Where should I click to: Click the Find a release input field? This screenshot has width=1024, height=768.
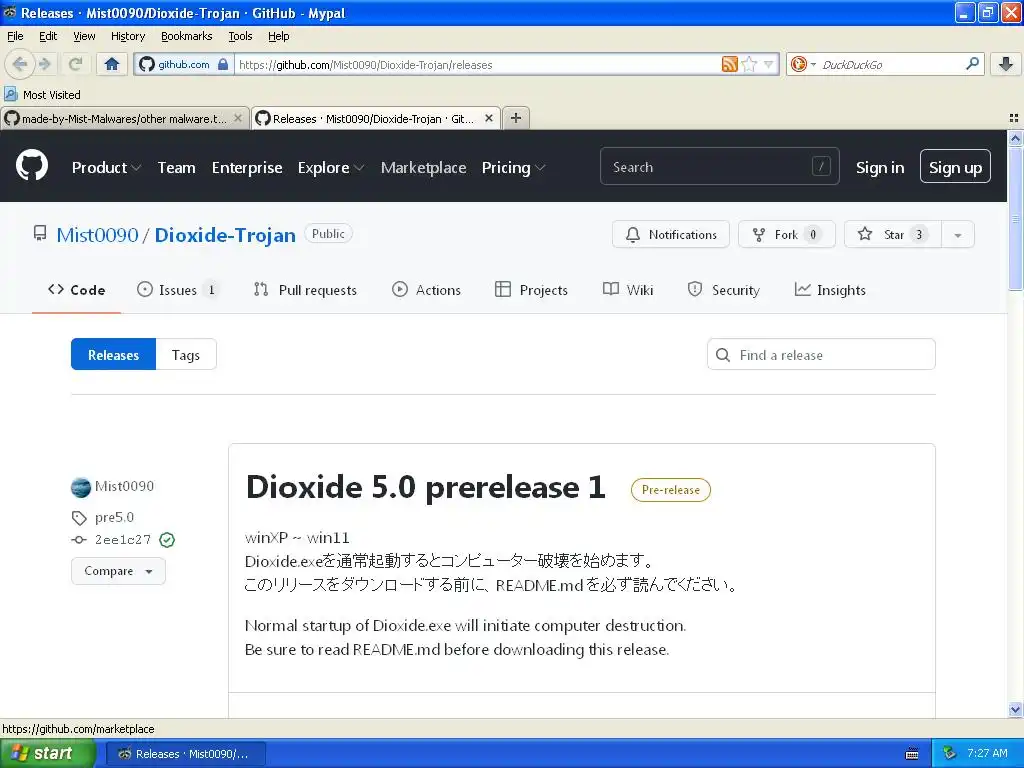(821, 355)
